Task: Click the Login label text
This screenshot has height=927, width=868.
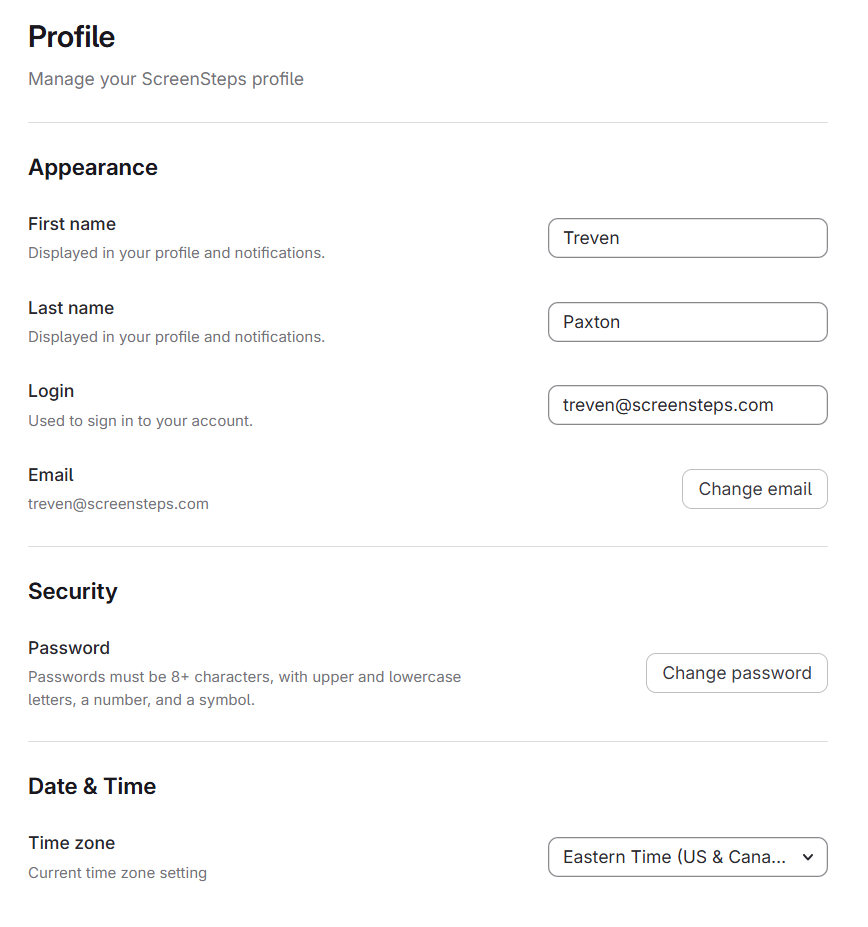Action: [x=51, y=391]
